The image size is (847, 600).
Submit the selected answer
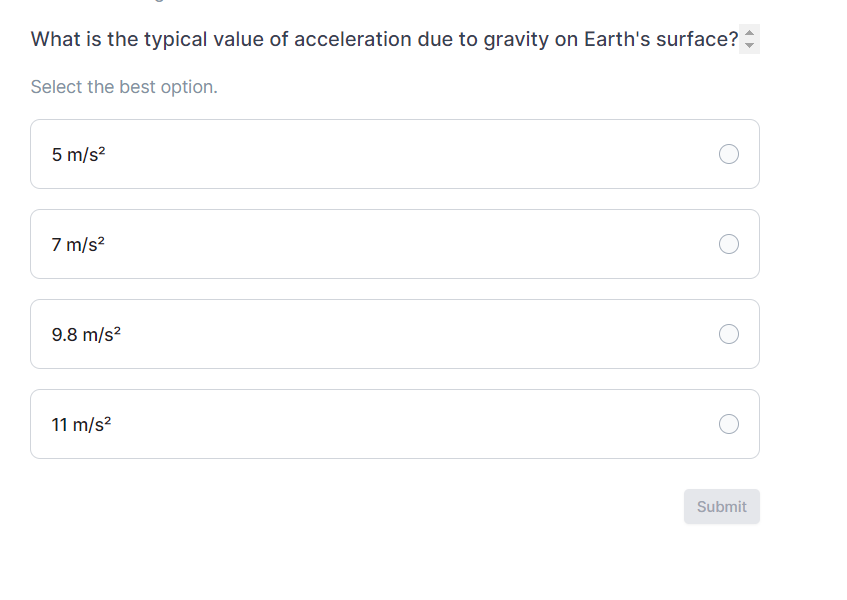tap(721, 506)
